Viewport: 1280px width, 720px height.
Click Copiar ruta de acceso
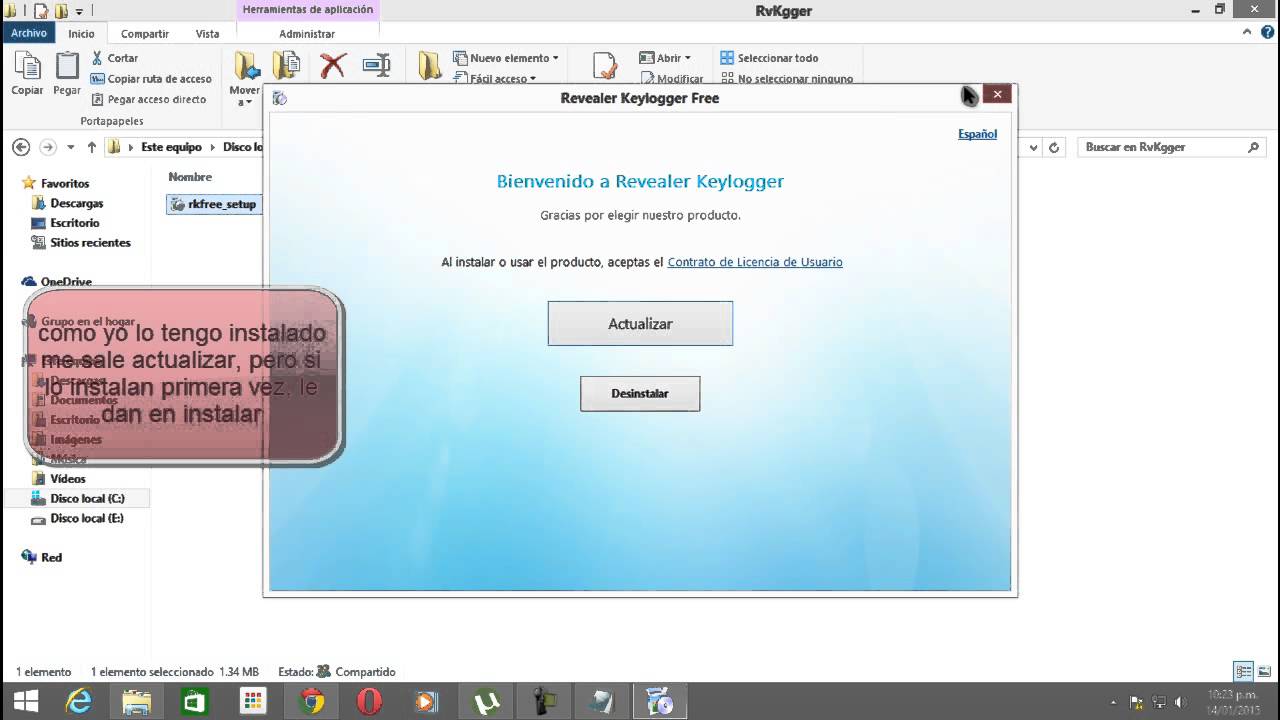[151, 79]
